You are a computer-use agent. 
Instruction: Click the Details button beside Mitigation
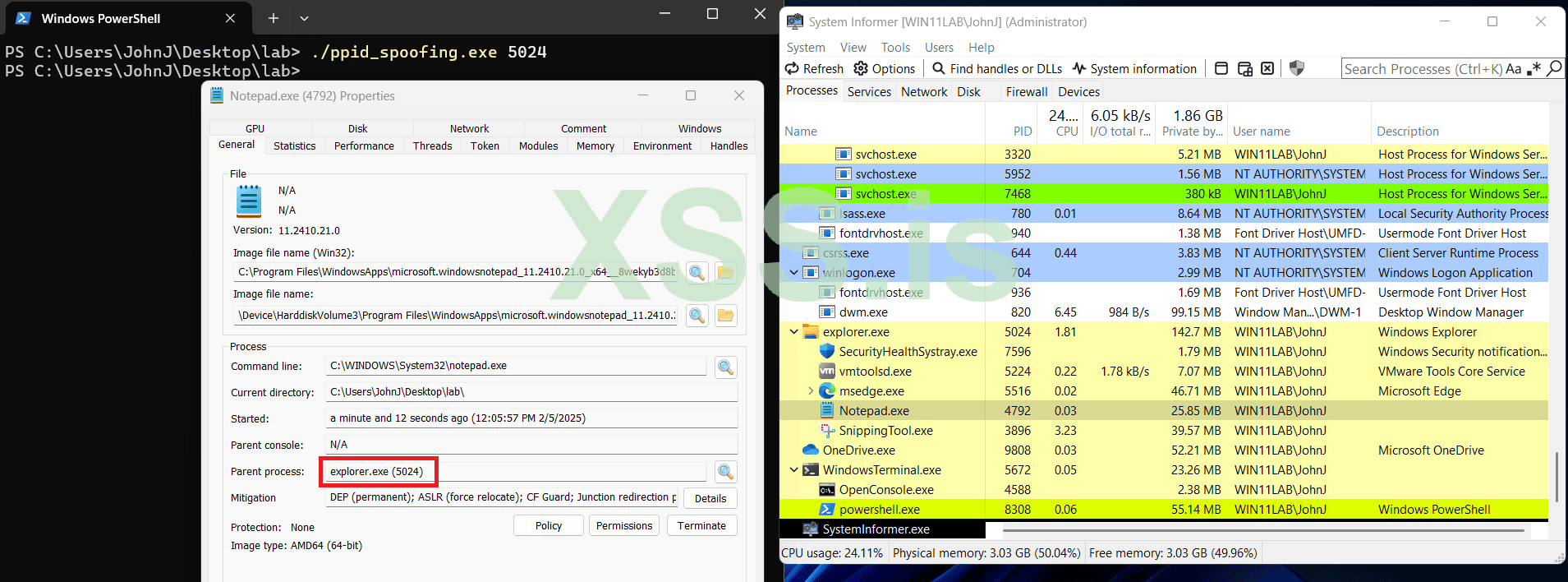tap(710, 498)
